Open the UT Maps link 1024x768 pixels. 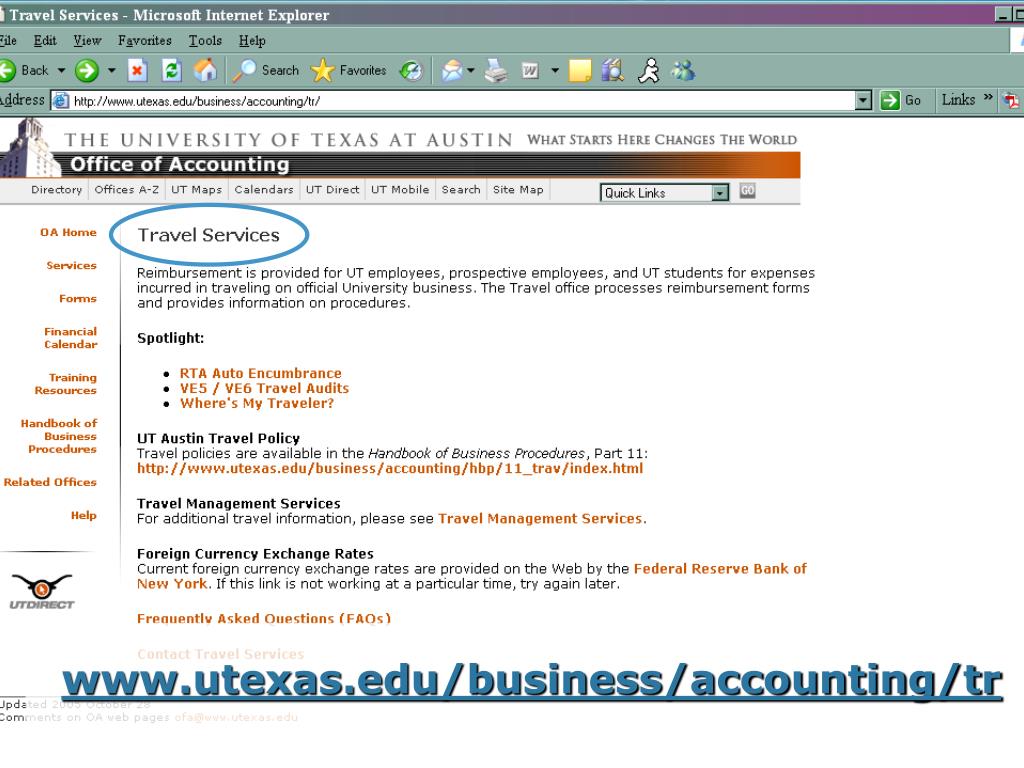[197, 189]
